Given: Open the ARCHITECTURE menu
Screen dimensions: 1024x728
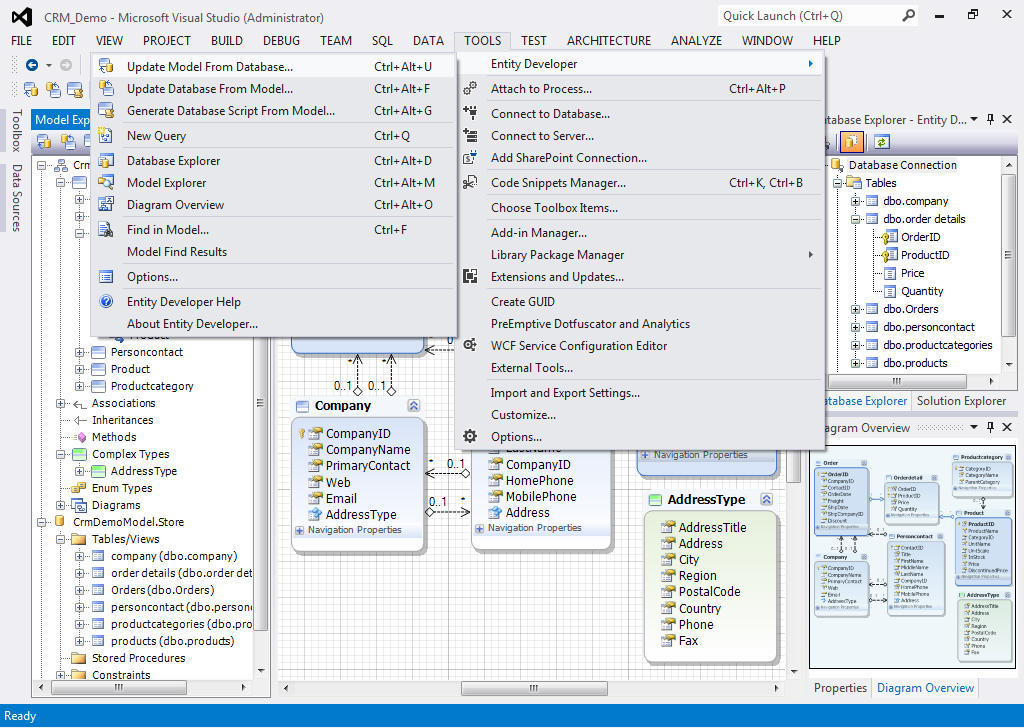Looking at the screenshot, I should click(x=608, y=41).
